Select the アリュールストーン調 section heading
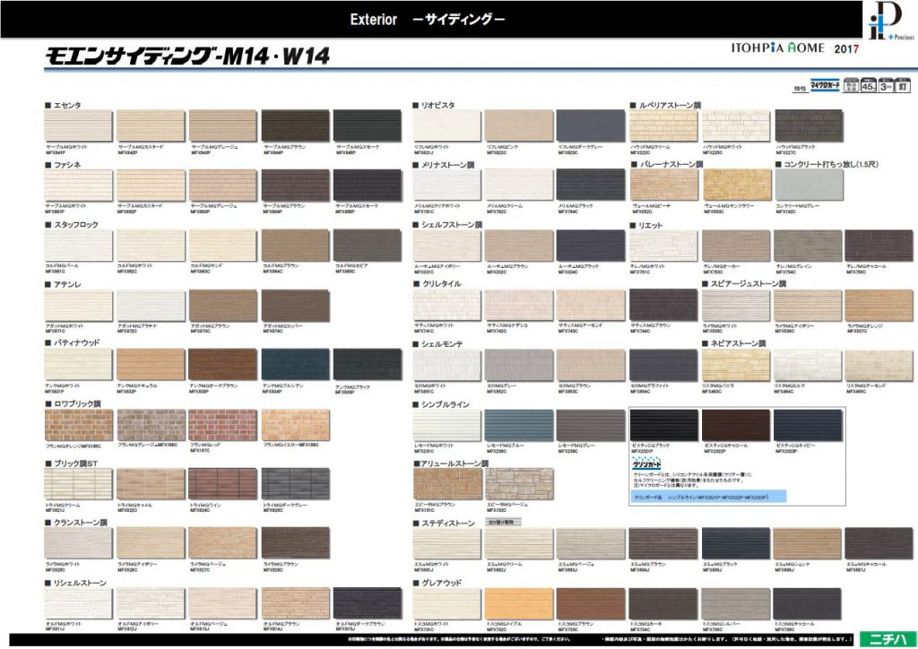The height and width of the screenshot is (649, 918). coord(451,463)
